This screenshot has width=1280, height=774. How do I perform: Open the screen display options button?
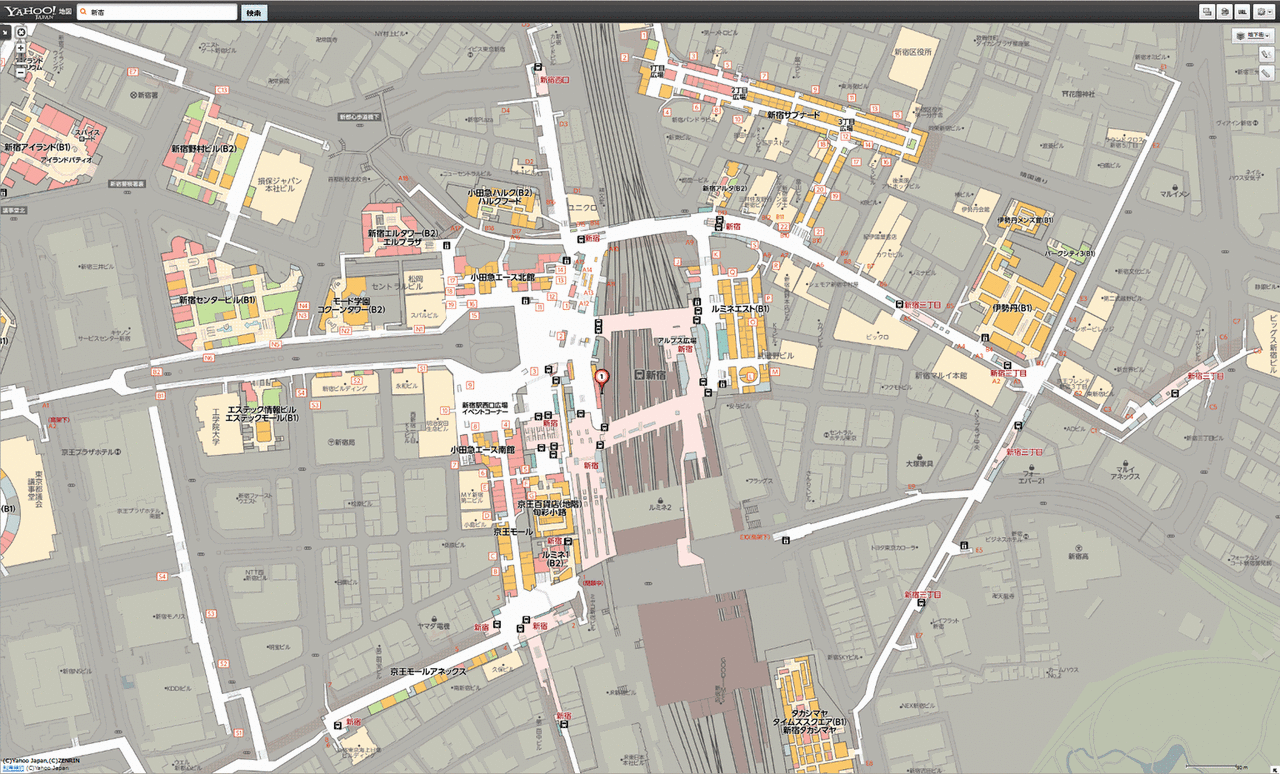pos(1207,12)
